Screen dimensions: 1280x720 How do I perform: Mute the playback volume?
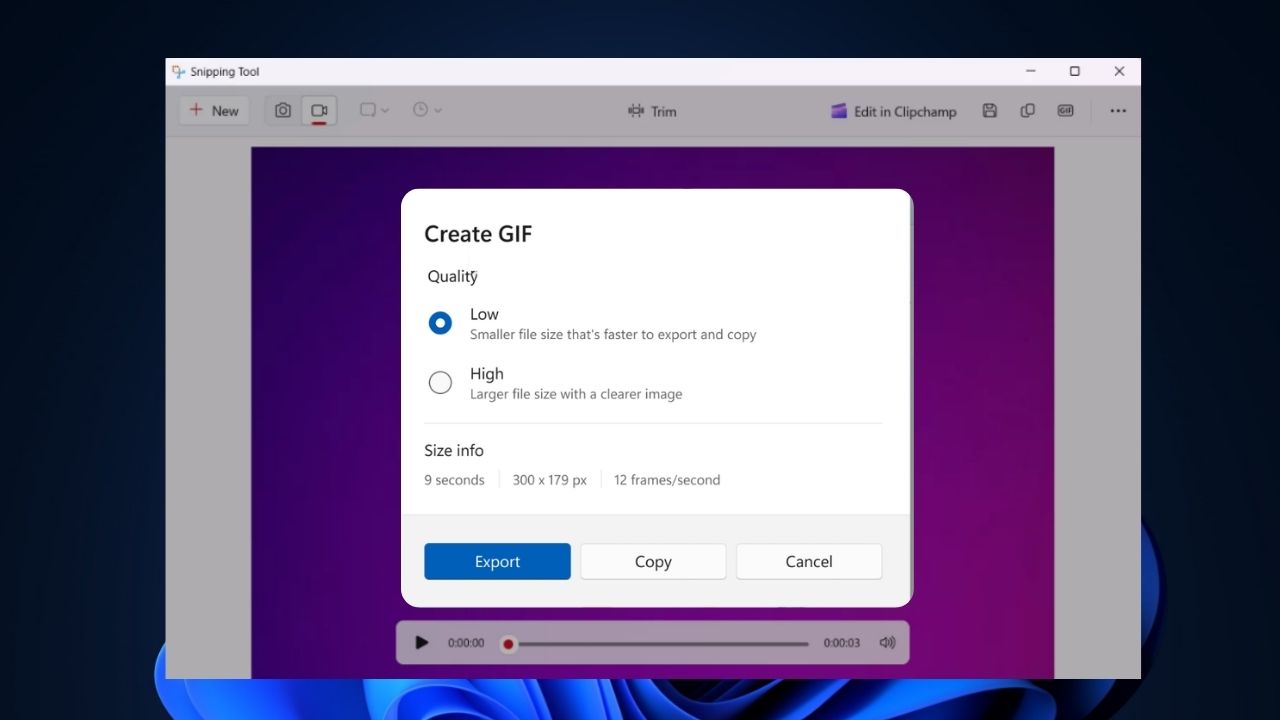[x=887, y=643]
